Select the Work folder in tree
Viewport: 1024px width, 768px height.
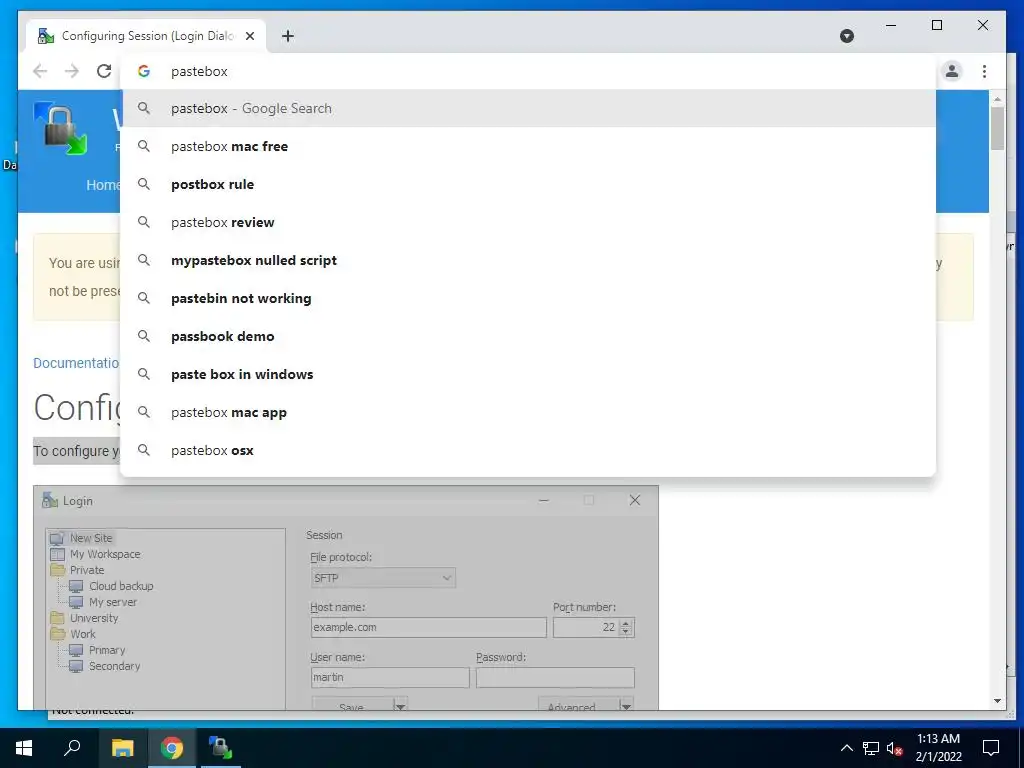point(83,634)
